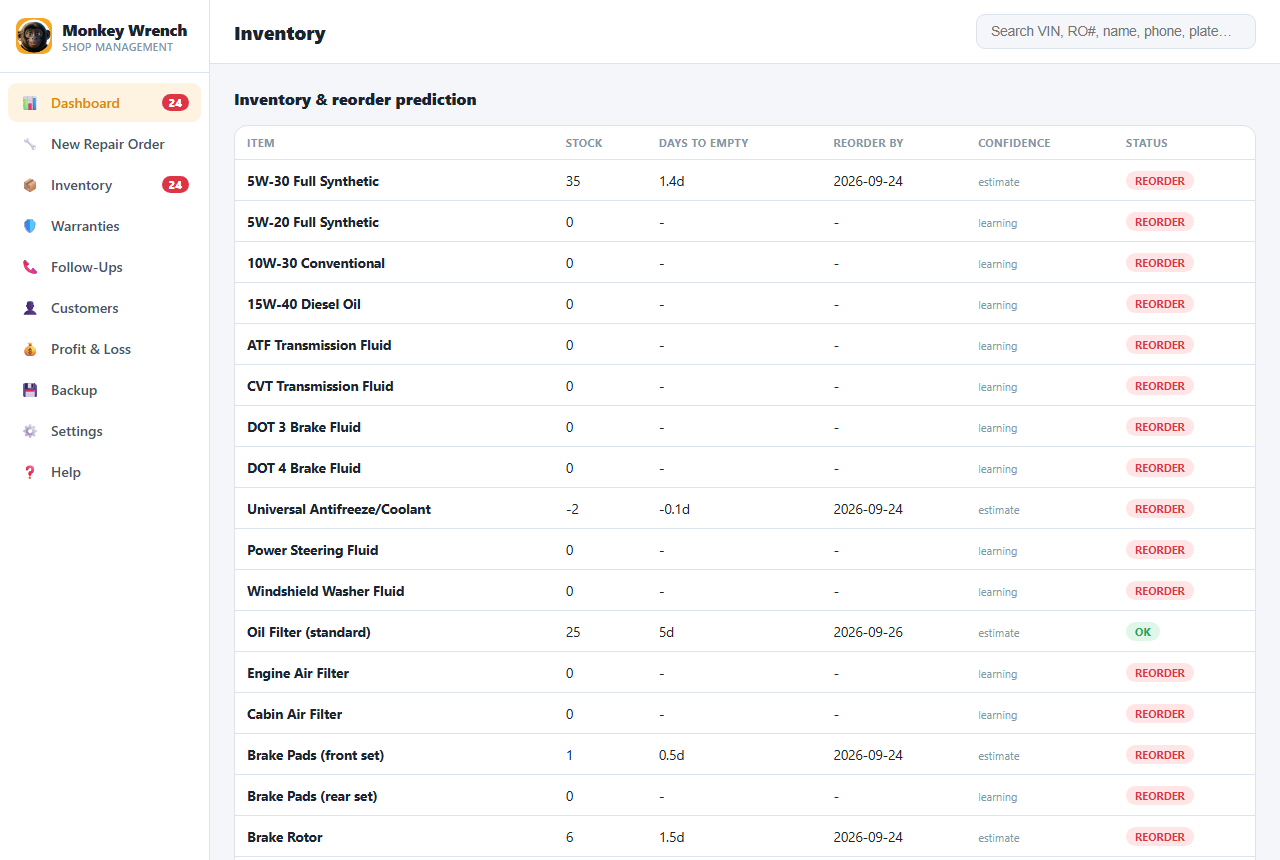Click the 24 badge next to Dashboard

click(x=175, y=103)
